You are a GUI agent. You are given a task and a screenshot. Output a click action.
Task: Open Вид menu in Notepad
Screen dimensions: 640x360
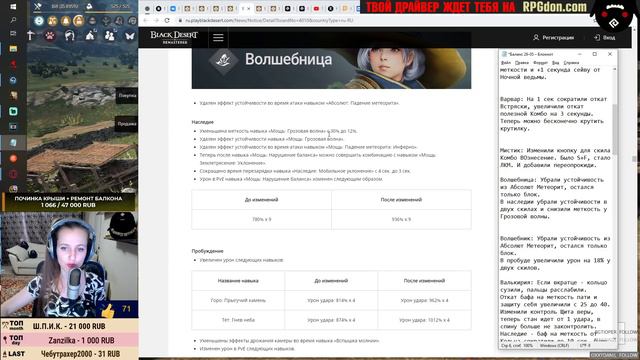click(556, 63)
